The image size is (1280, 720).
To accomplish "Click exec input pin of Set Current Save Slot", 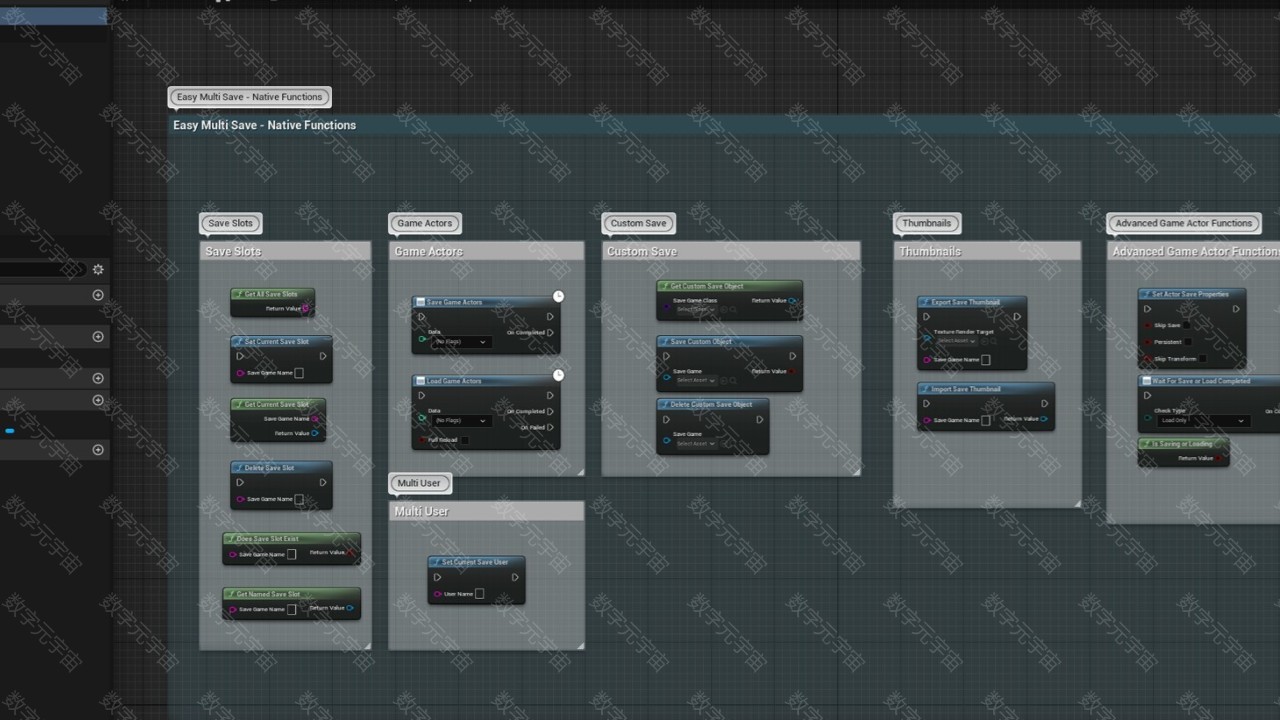I will (240, 355).
